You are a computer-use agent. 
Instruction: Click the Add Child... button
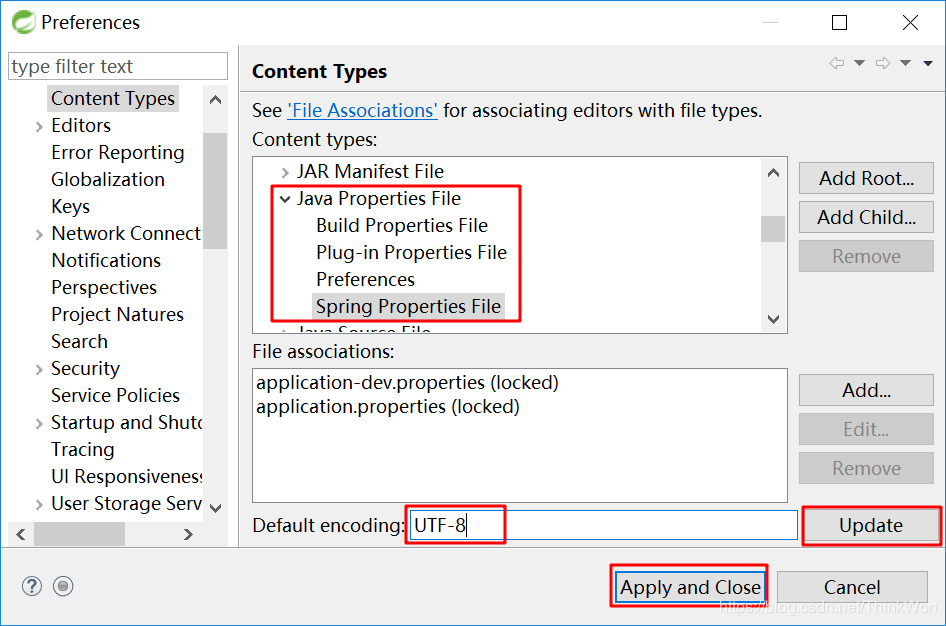coord(866,217)
